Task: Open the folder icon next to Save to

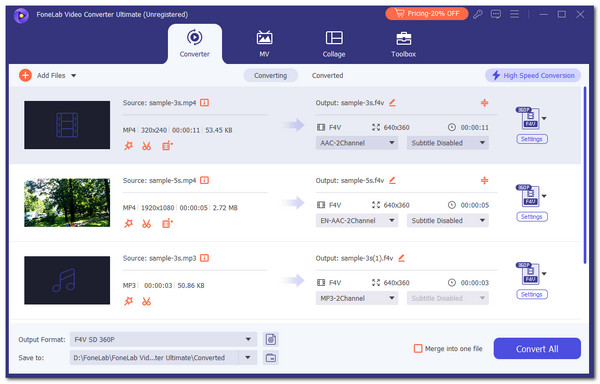Action: (271, 358)
